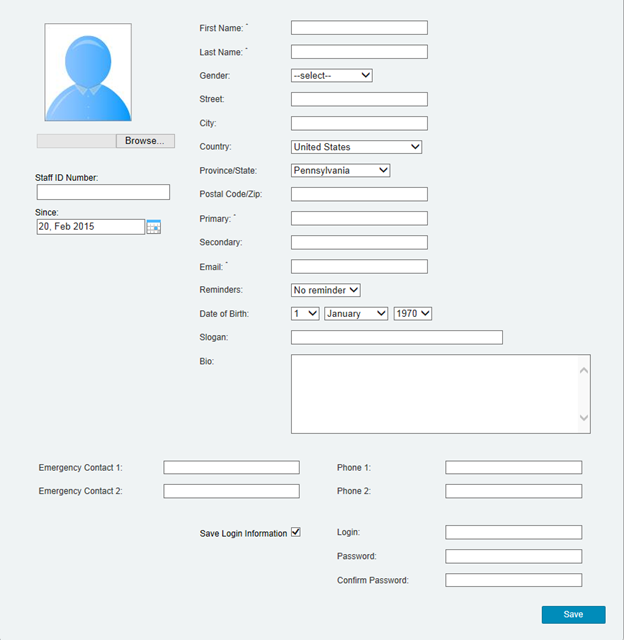Click the Browse button for photo upload

(145, 141)
